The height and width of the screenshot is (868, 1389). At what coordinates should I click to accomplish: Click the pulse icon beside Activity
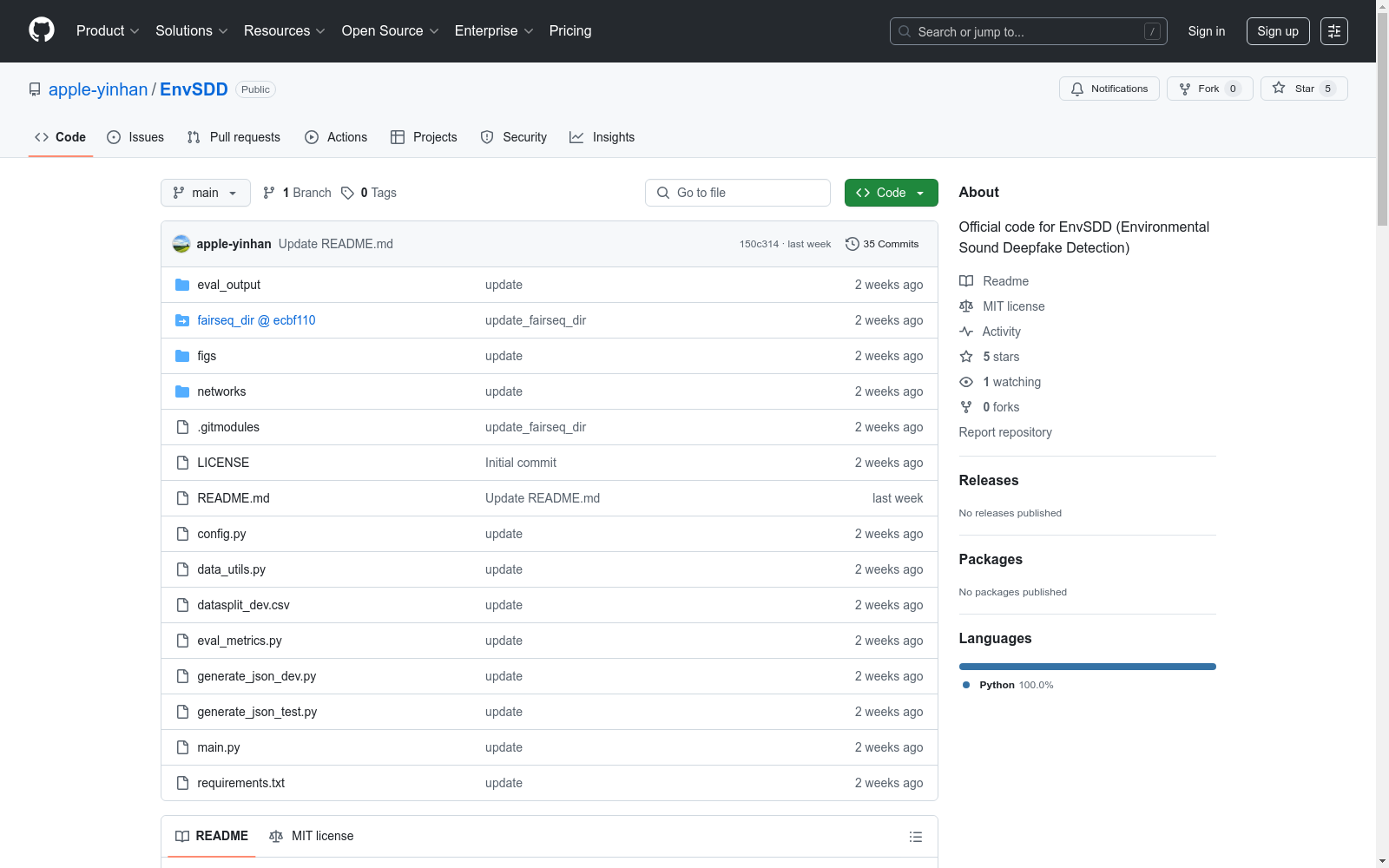[x=966, y=332]
